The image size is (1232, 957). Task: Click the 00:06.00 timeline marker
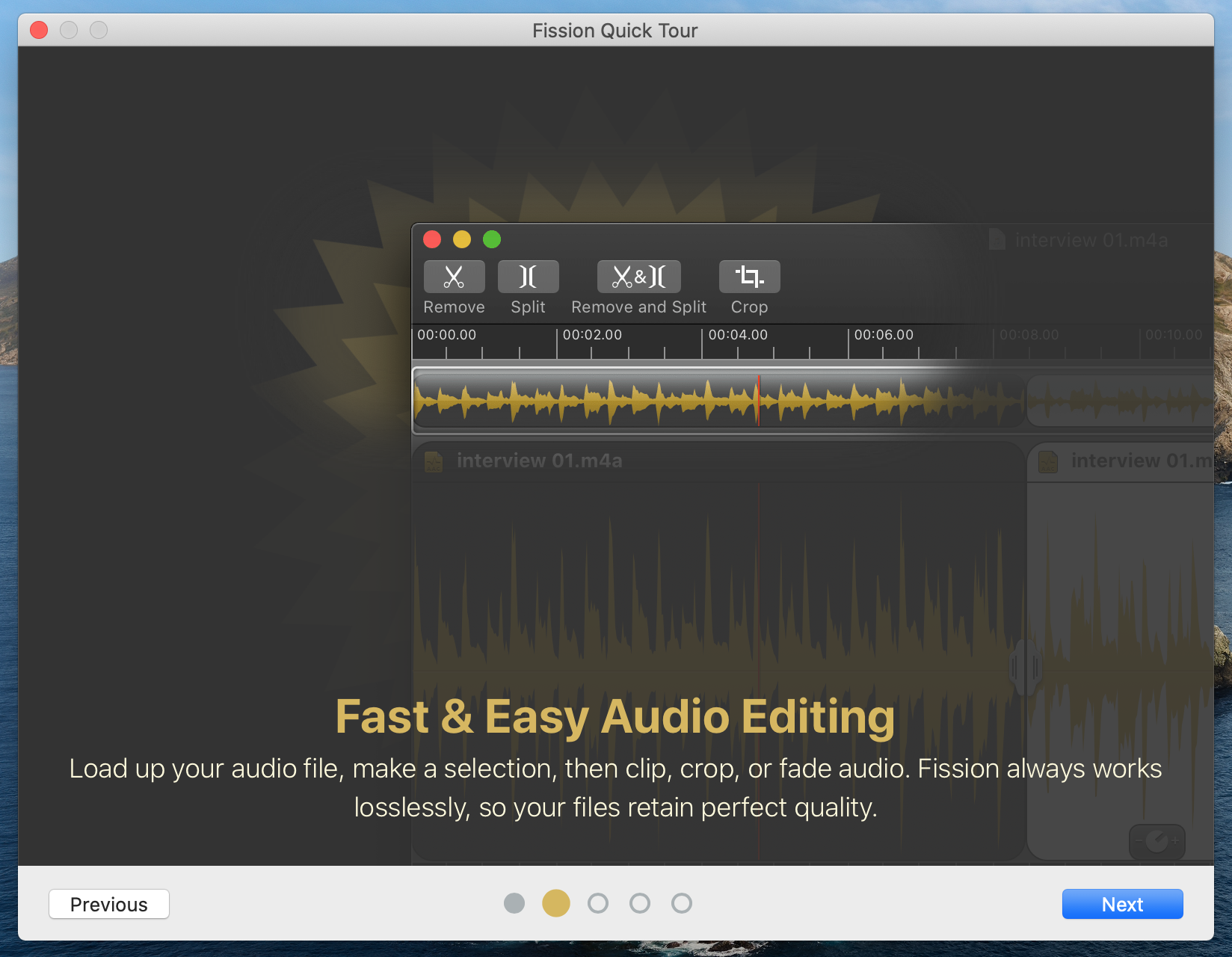pos(884,335)
